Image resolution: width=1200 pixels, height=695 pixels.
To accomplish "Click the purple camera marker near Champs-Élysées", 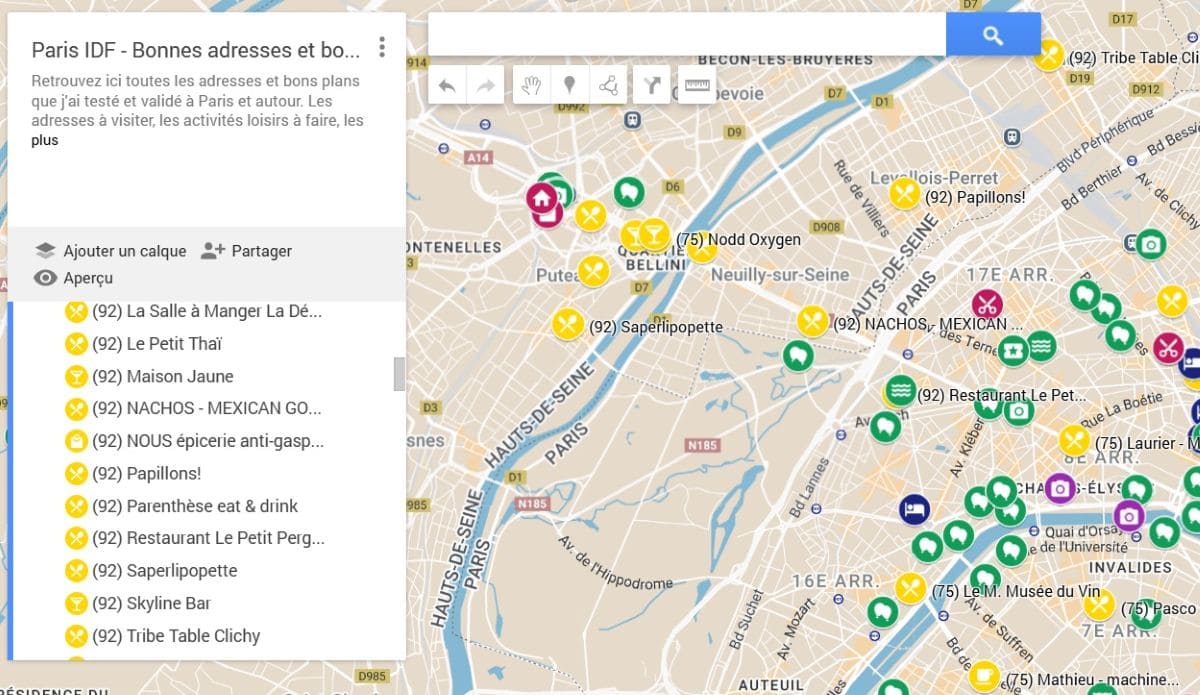I will (x=1060, y=488).
